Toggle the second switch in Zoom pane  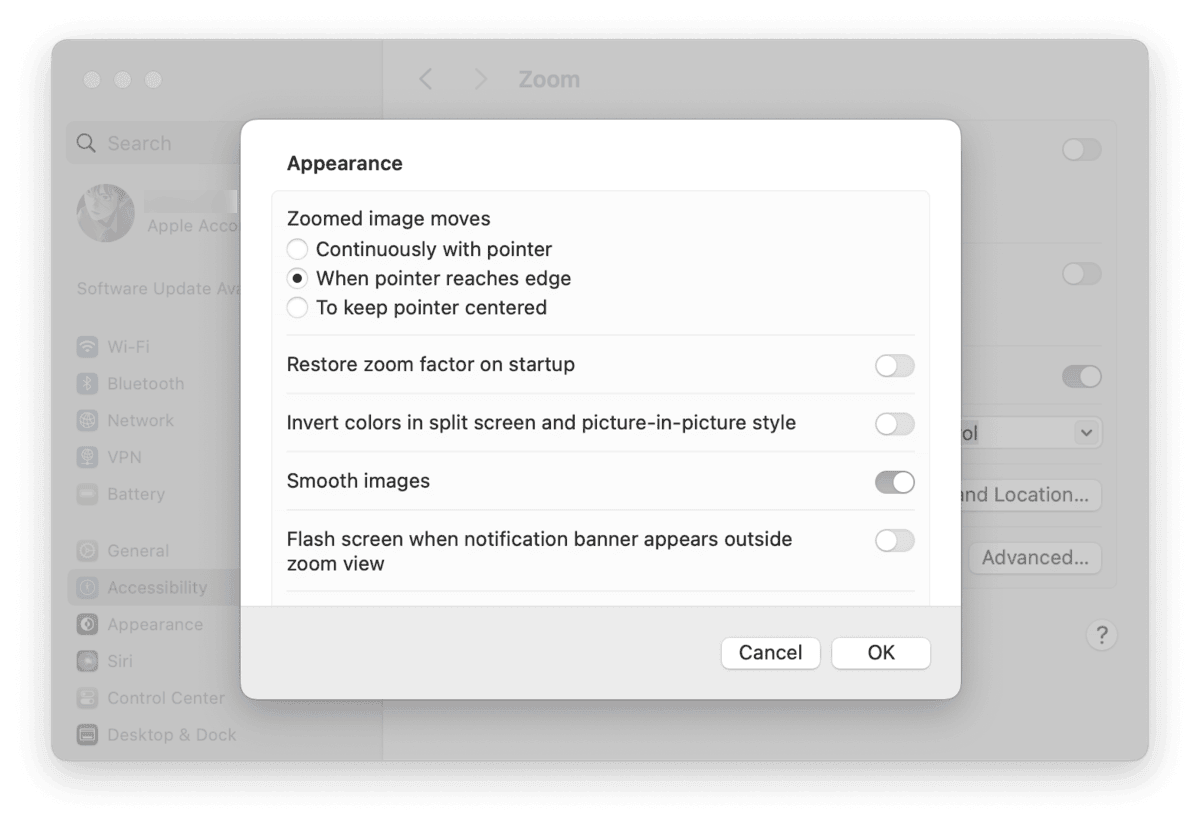[x=1081, y=274]
